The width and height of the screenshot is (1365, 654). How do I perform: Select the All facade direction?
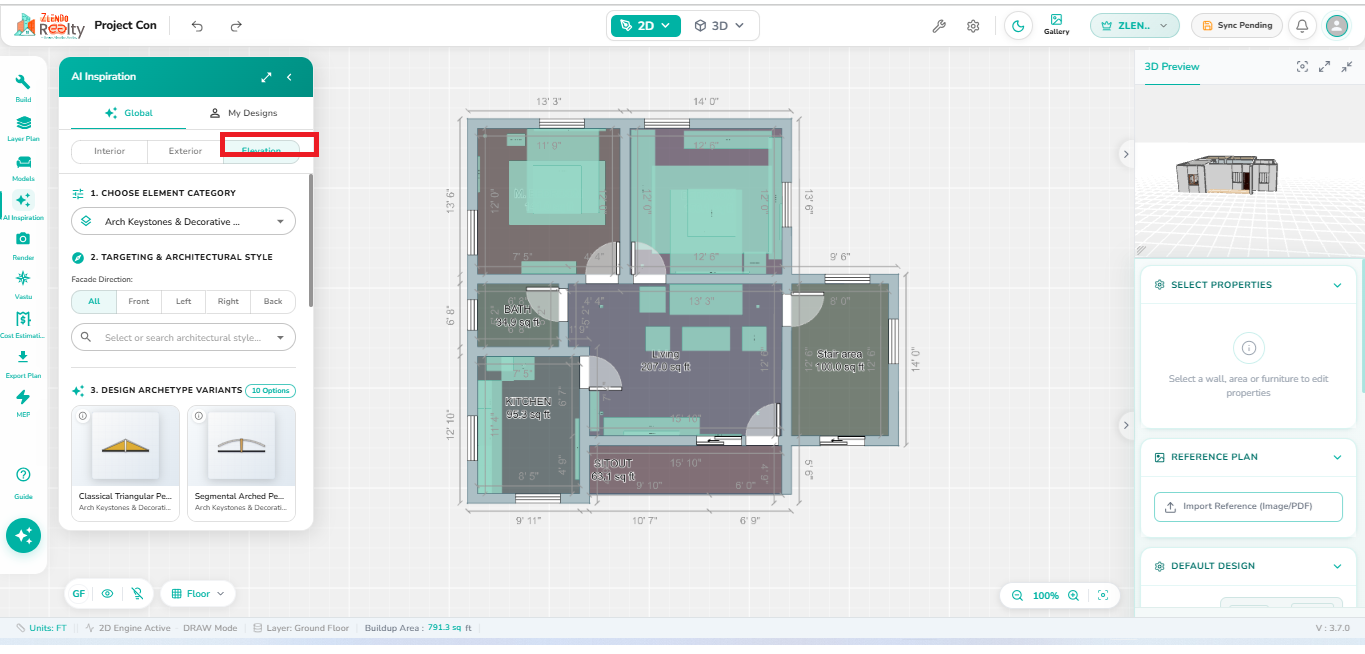(x=94, y=301)
